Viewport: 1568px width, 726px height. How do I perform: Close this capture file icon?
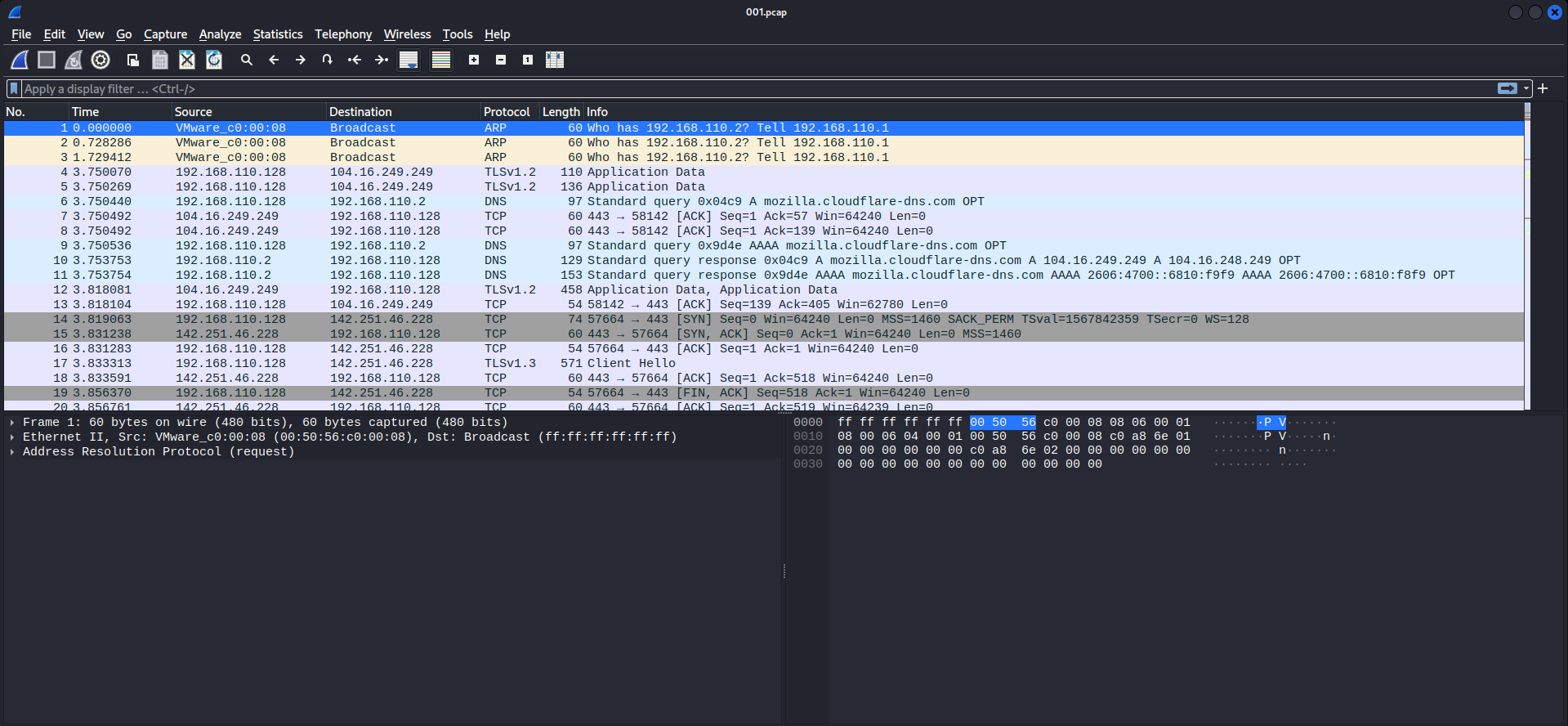click(187, 60)
